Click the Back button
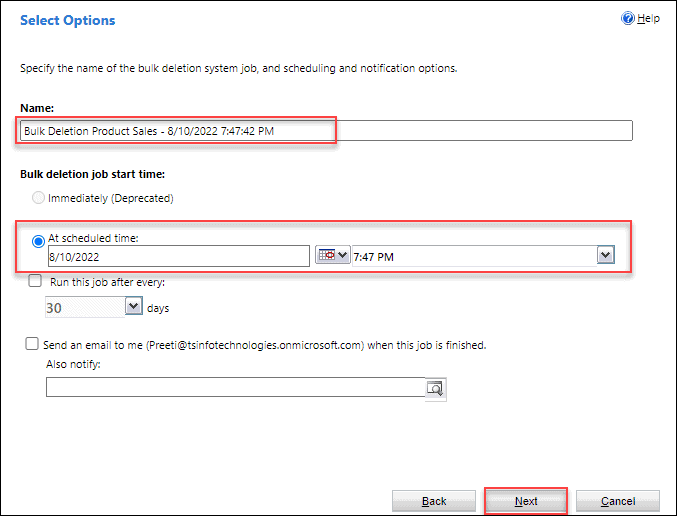Image resolution: width=677 pixels, height=516 pixels. pos(434,501)
